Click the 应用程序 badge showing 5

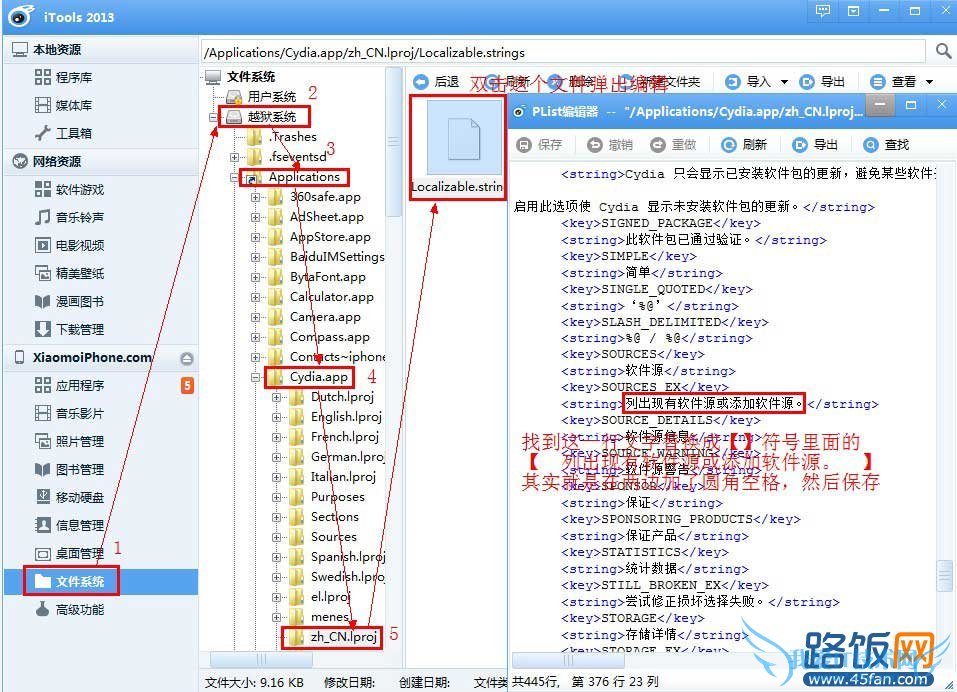tap(187, 386)
